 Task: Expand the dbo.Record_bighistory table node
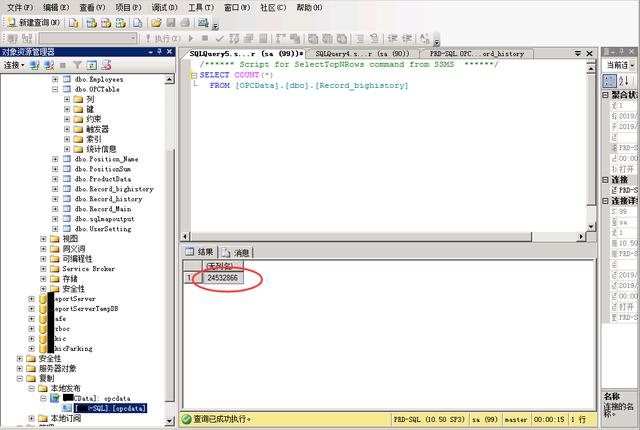55,189
